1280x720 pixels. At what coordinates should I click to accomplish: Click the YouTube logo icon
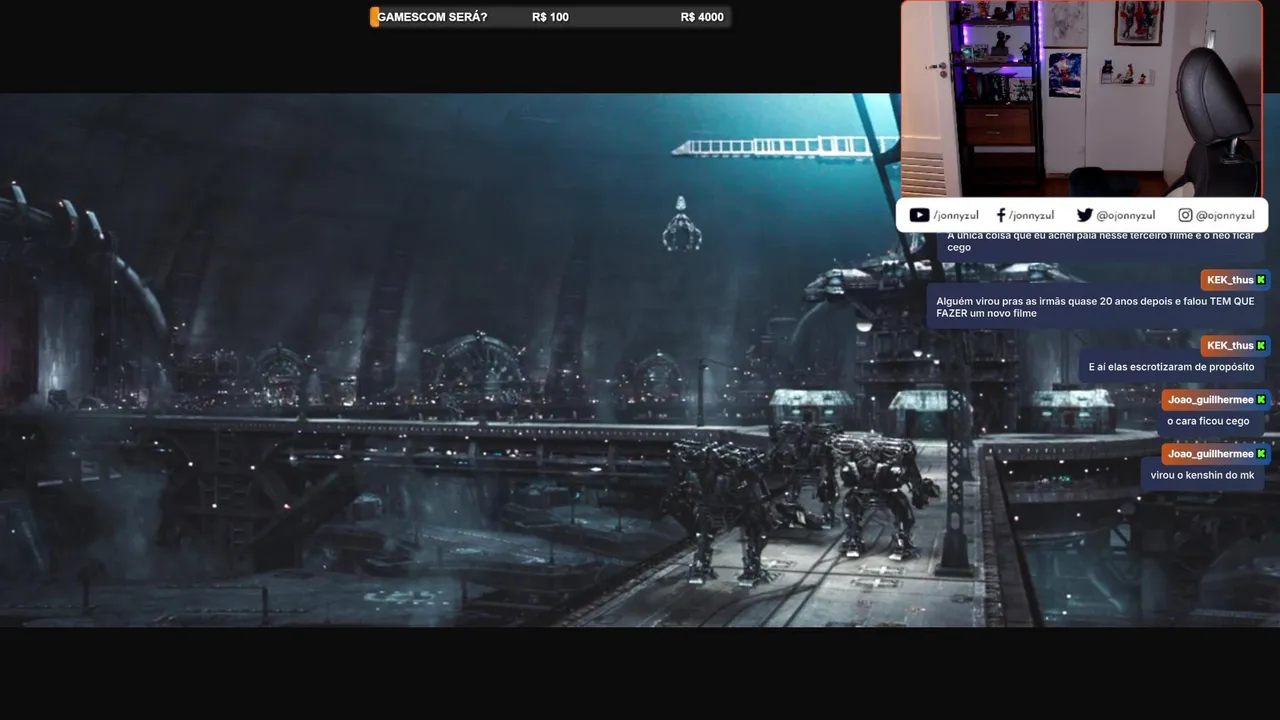pos(919,215)
